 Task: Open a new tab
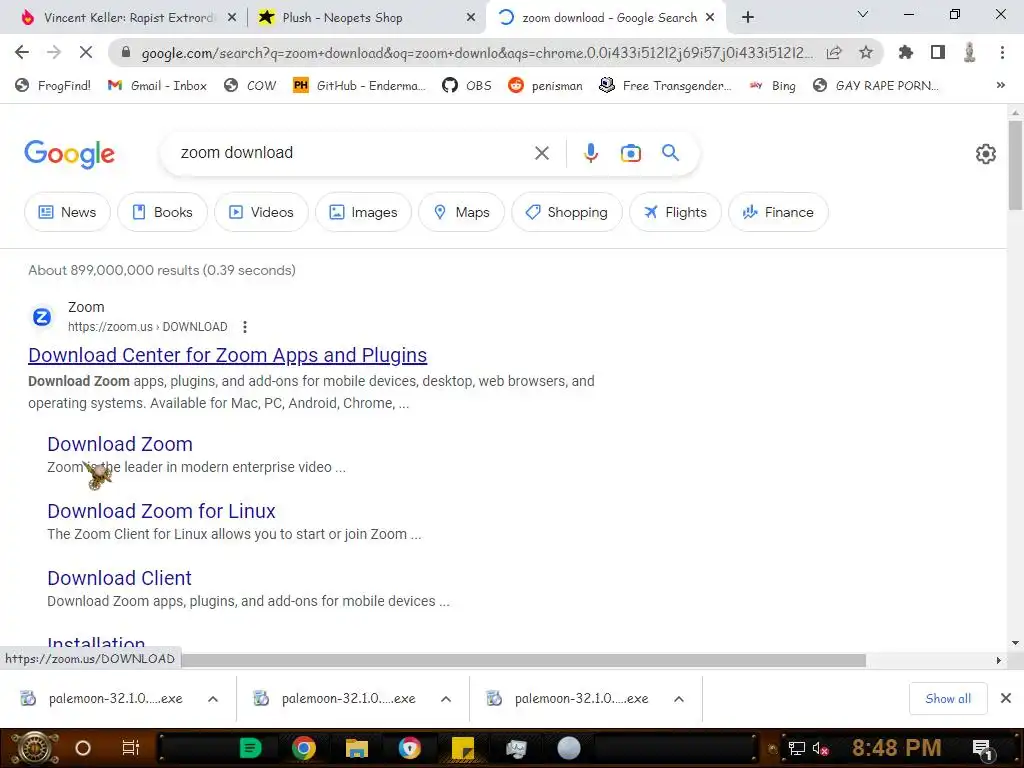pyautogui.click(x=748, y=18)
